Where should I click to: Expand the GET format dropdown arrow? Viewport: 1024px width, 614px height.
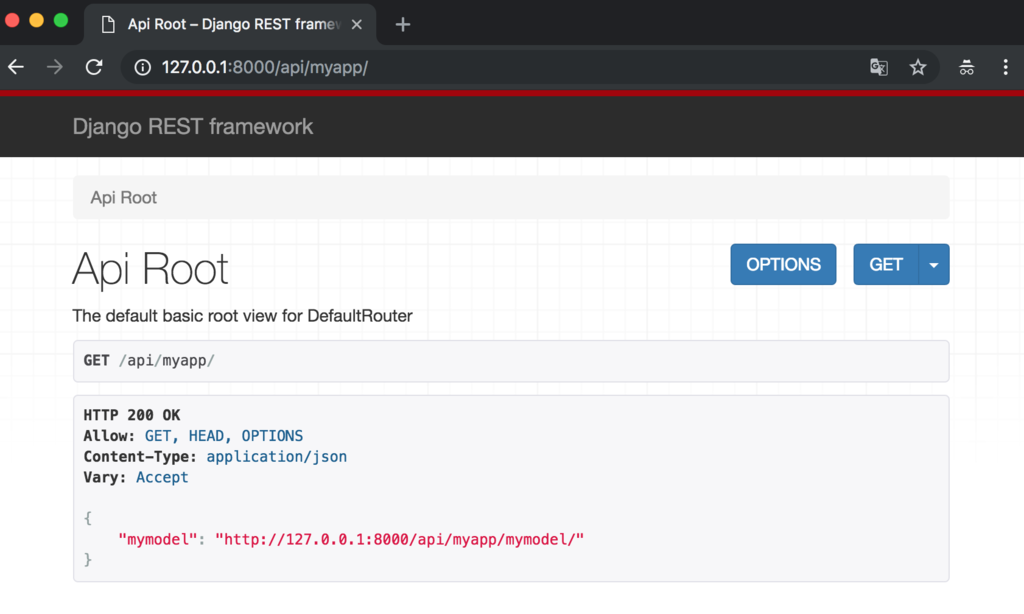[934, 265]
